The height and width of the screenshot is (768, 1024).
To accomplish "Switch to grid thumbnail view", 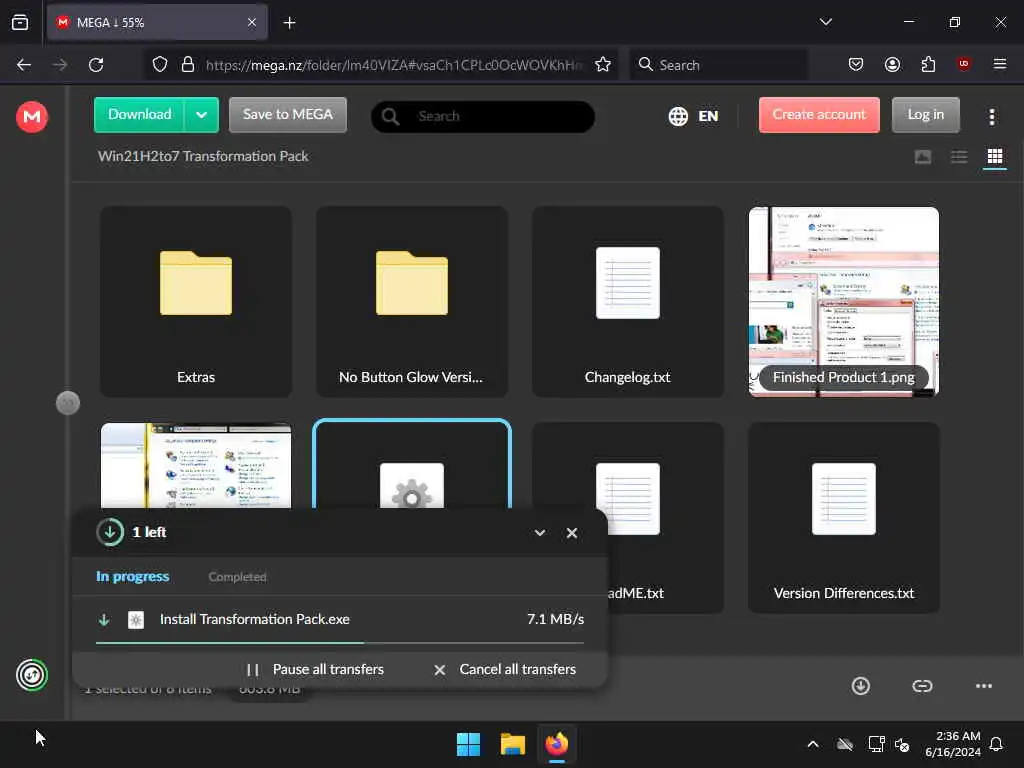I will pos(994,157).
